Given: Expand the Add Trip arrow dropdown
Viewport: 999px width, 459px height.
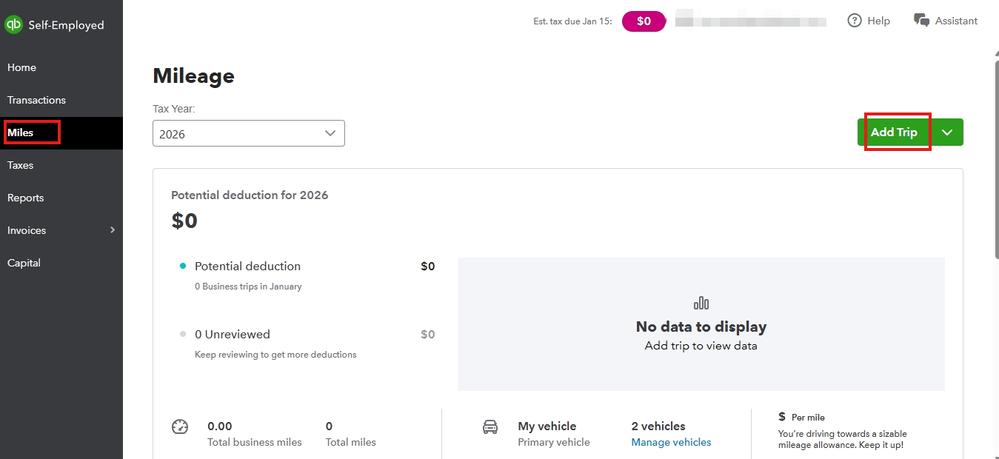Looking at the screenshot, I should 947,132.
